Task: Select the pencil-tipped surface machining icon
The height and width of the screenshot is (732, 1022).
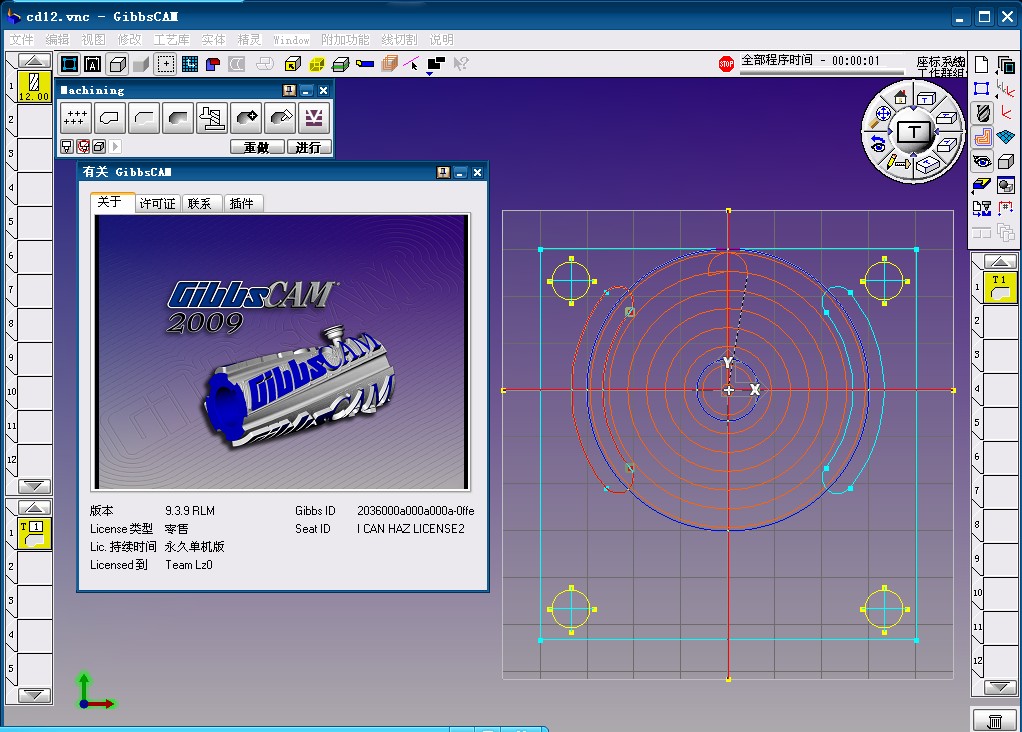Action: click(280, 117)
